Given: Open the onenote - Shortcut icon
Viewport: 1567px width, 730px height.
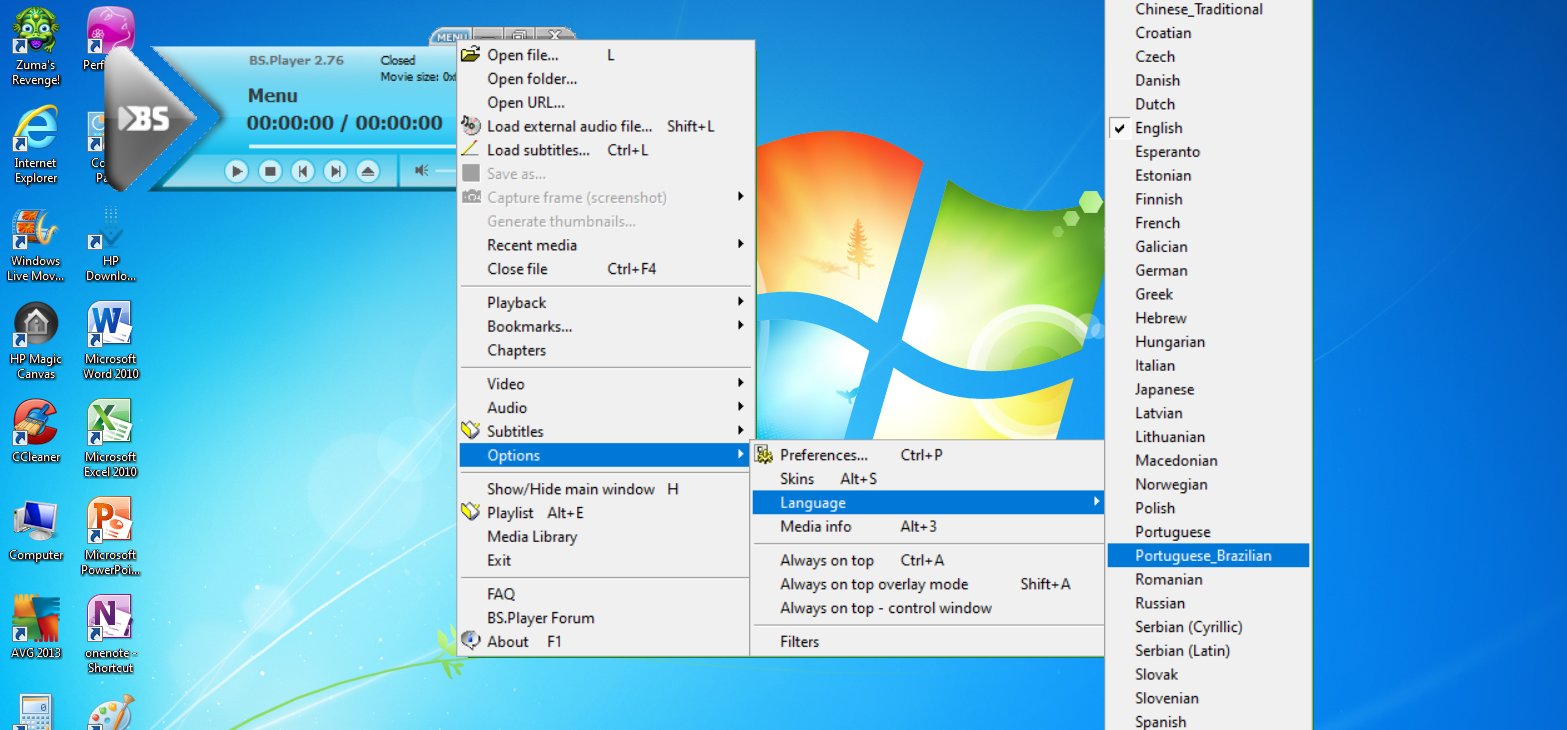Looking at the screenshot, I should click(x=111, y=635).
